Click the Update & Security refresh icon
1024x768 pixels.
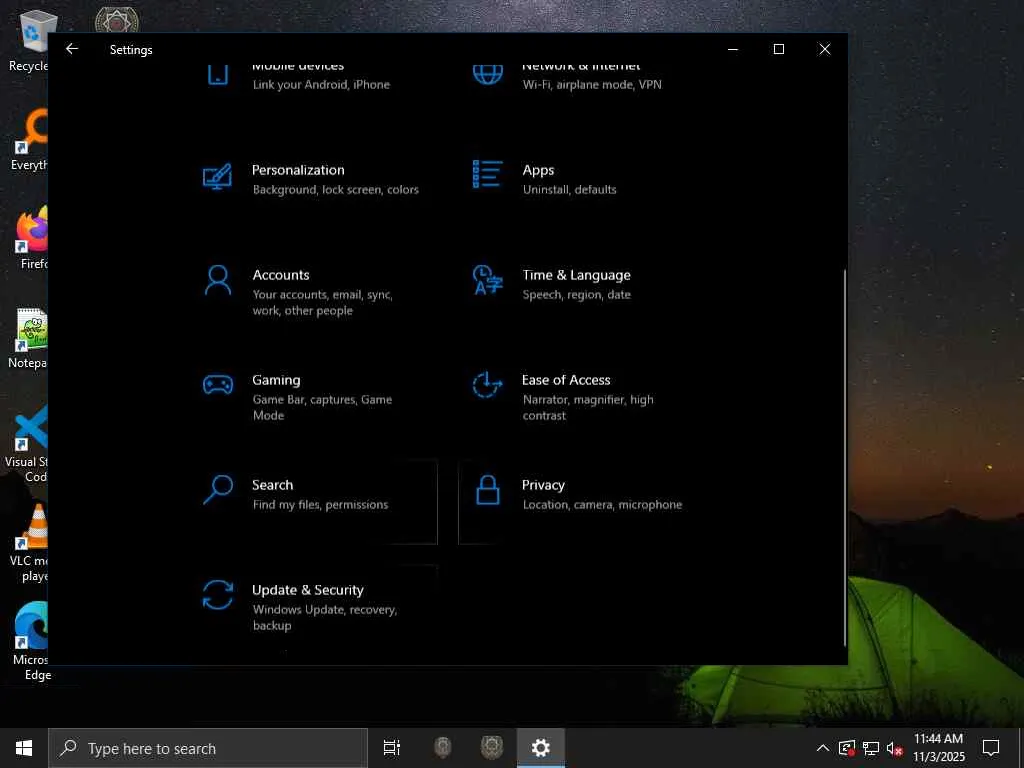point(217,595)
